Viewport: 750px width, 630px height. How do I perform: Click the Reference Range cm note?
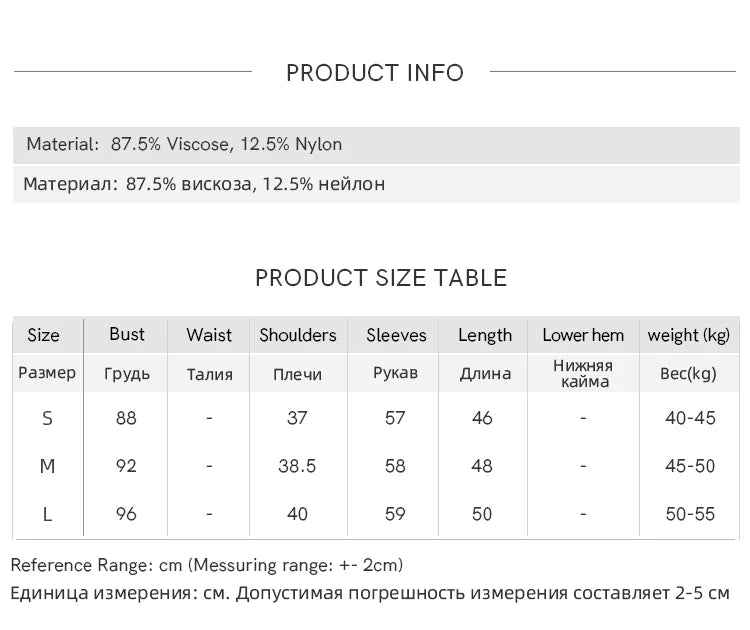tap(207, 566)
